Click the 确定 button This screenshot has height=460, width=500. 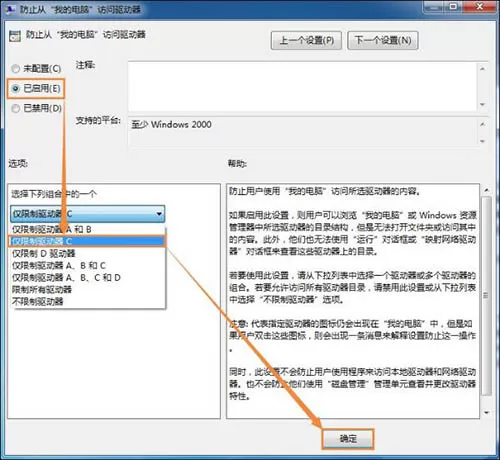point(348,439)
